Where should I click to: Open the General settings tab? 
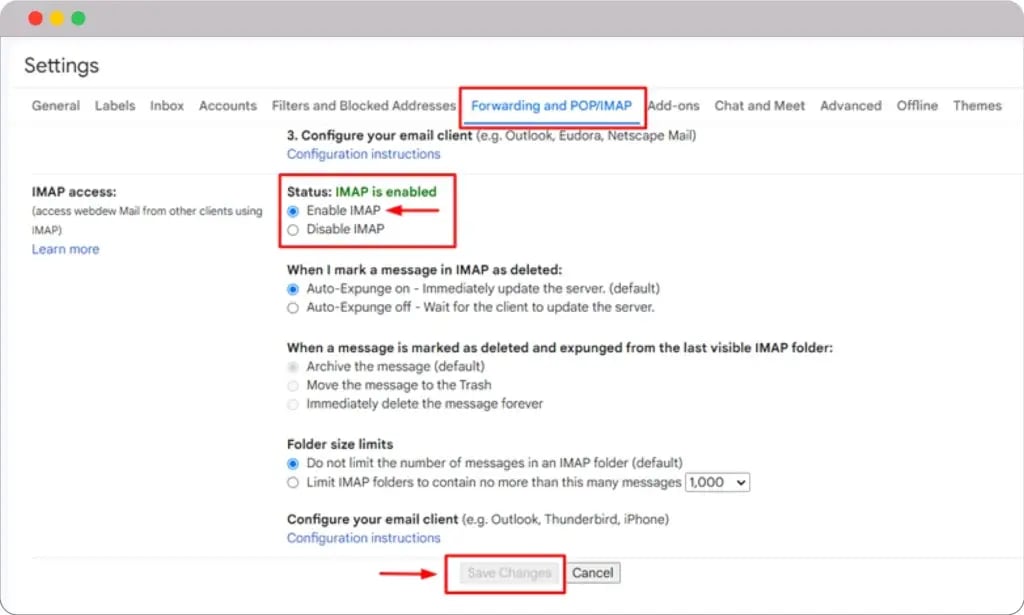point(55,106)
